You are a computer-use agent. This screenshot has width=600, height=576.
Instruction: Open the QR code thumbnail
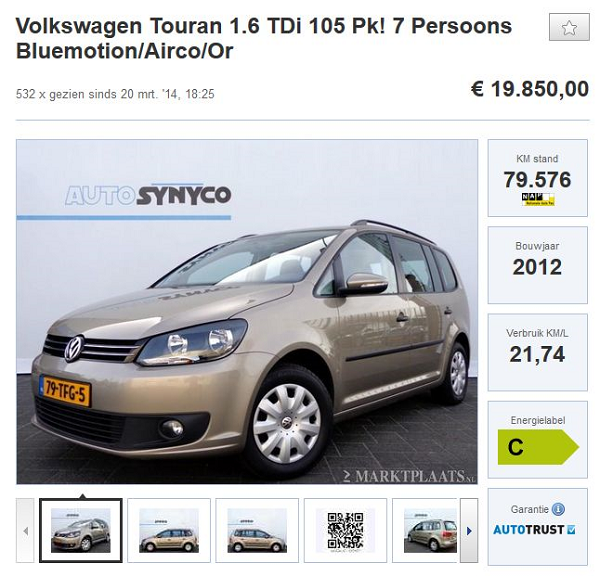[345, 530]
